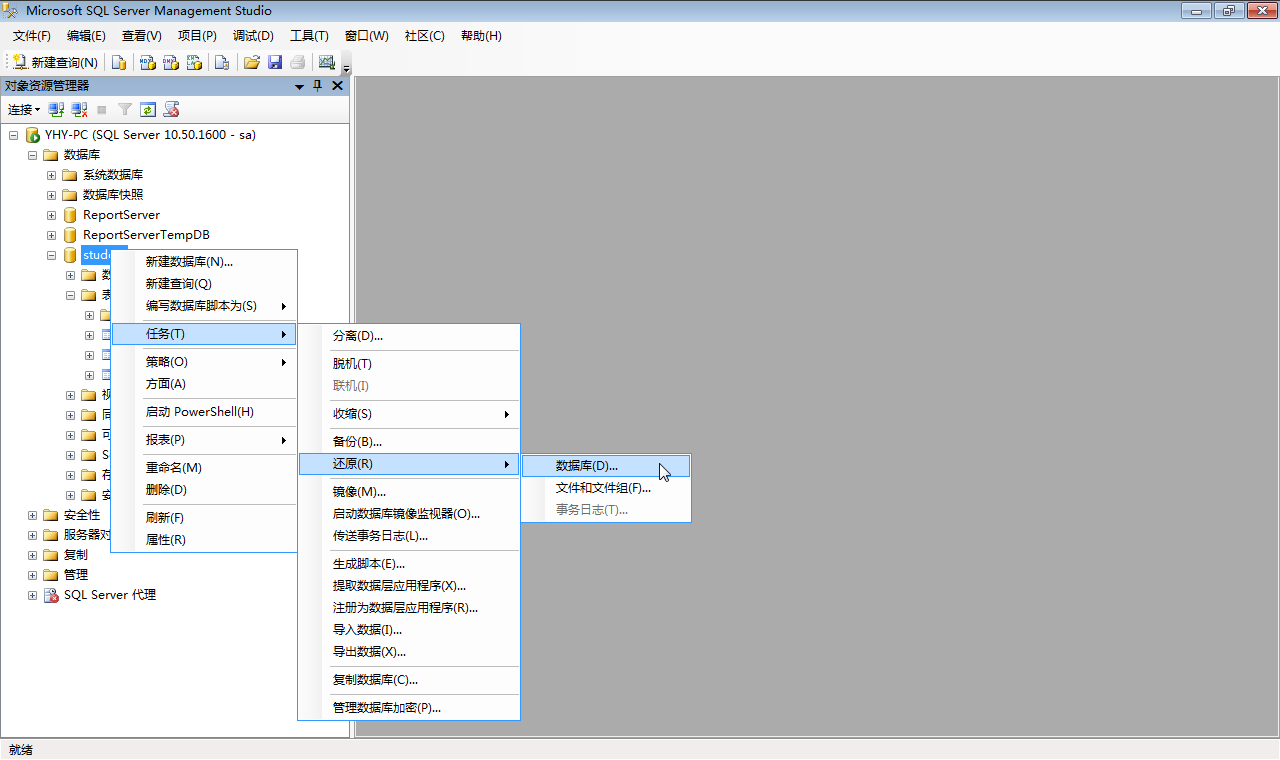Expand the 系统数据库 folder
This screenshot has height=760, width=1280.
[51, 175]
